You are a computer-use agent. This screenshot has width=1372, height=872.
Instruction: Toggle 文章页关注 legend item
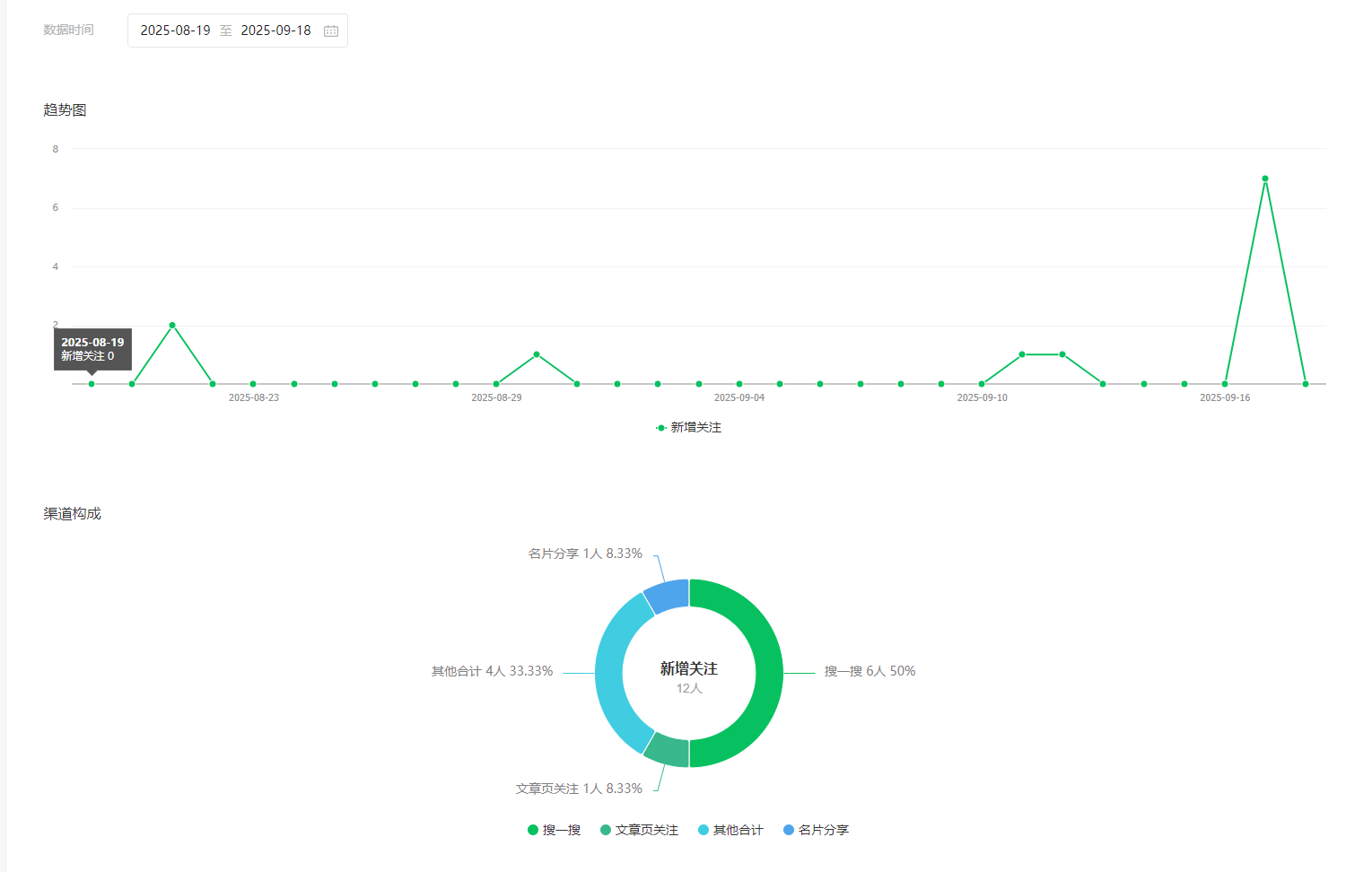click(639, 830)
